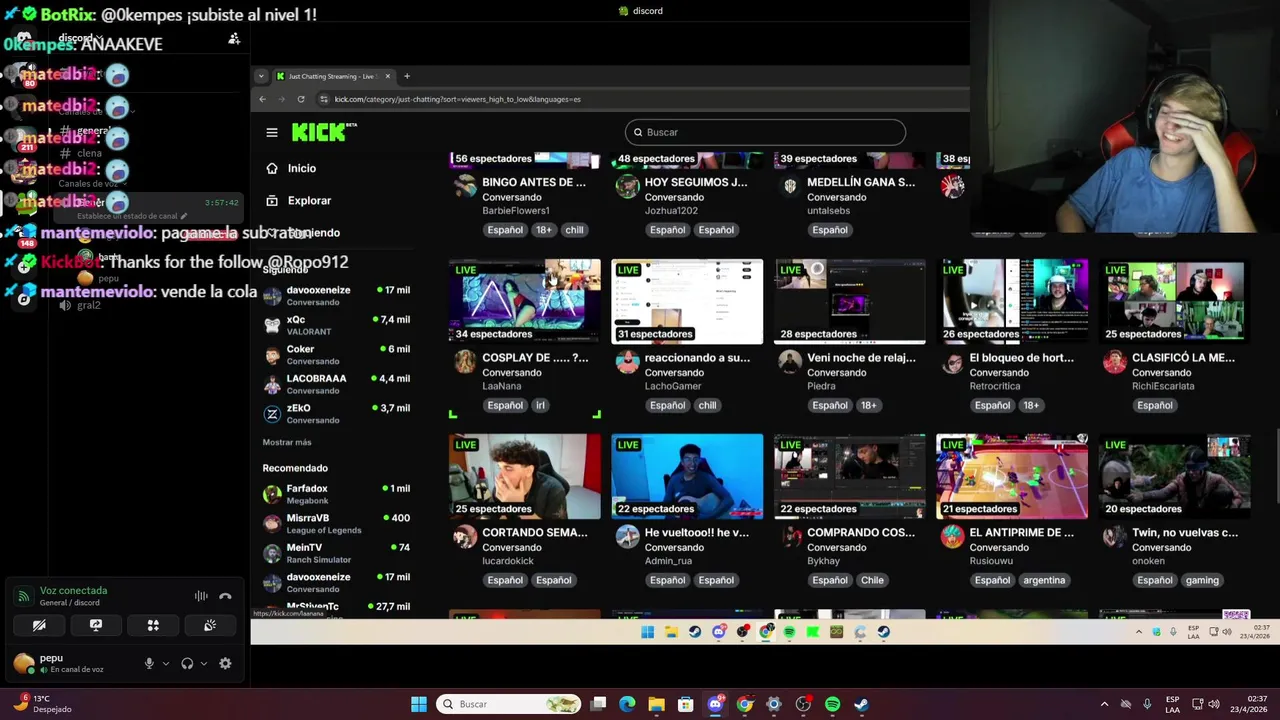Open Veni noche de relaj stream thumbnail
This screenshot has height=720, width=1280.
[849, 301]
